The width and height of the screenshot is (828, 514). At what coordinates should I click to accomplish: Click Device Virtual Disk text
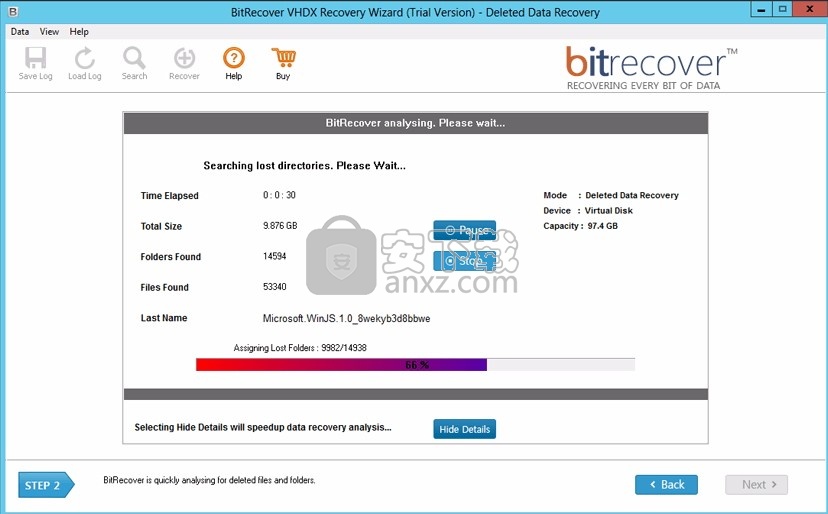click(588, 210)
